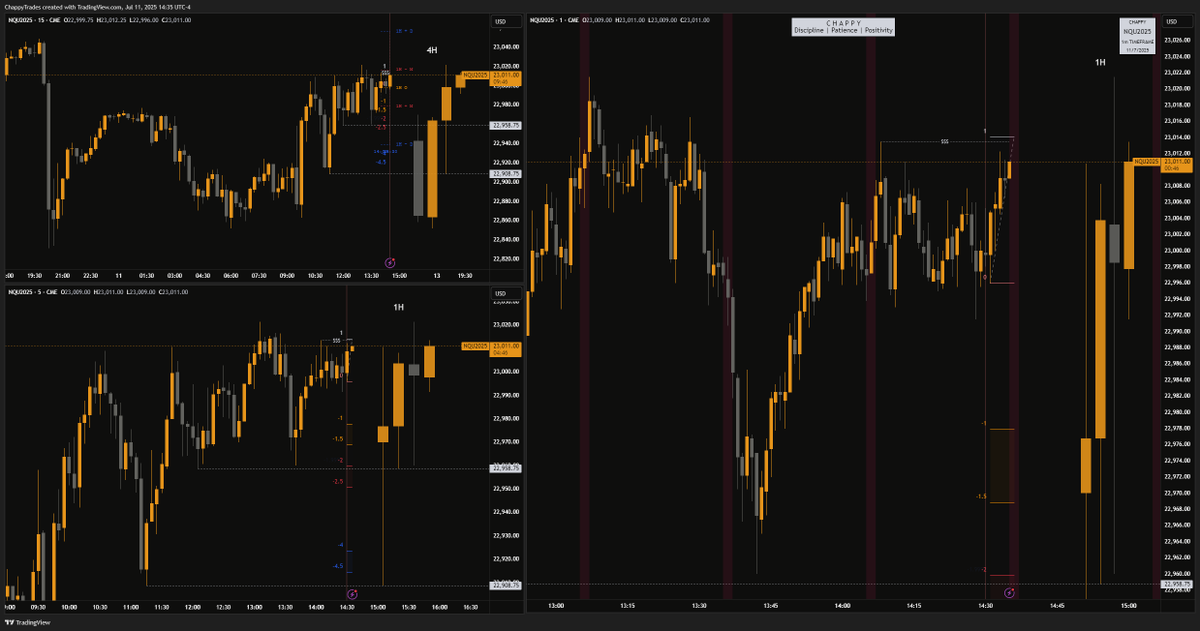Click the 07:30 time axis label
The width and height of the screenshot is (1200, 631).
point(259,275)
